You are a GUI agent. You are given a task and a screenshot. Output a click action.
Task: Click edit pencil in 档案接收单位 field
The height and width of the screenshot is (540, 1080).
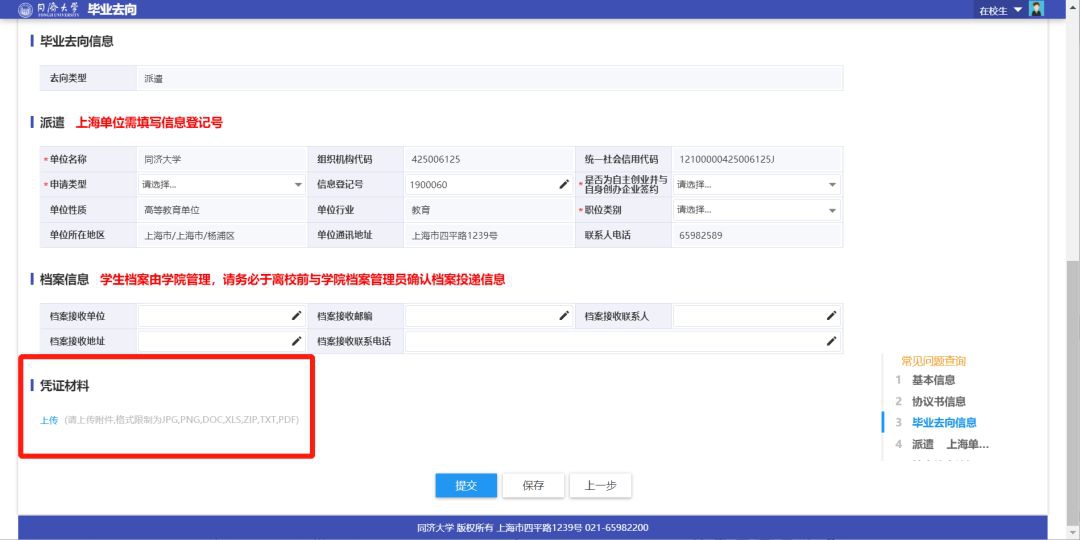[297, 316]
